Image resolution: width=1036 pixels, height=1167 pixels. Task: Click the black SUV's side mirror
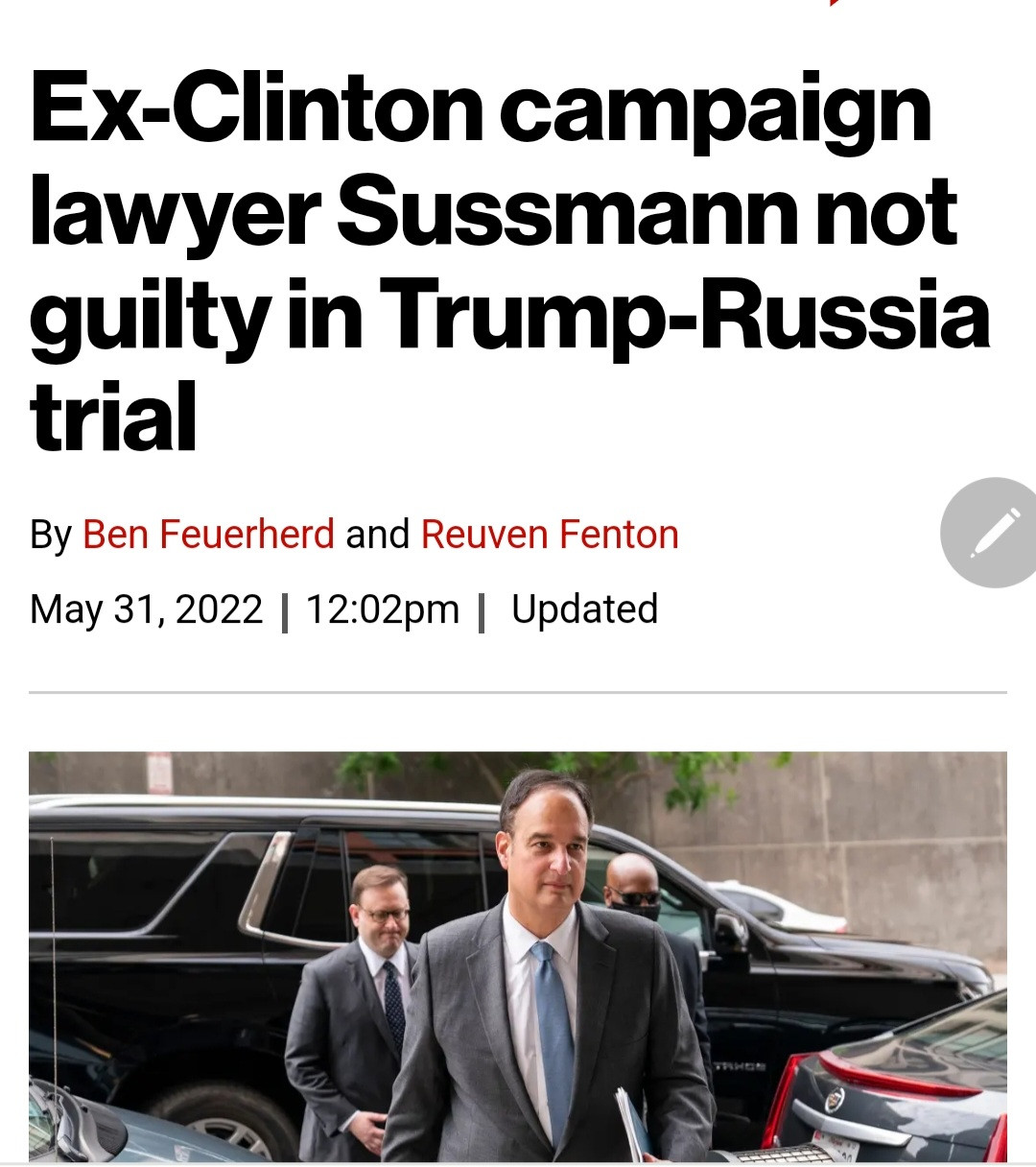(x=731, y=929)
